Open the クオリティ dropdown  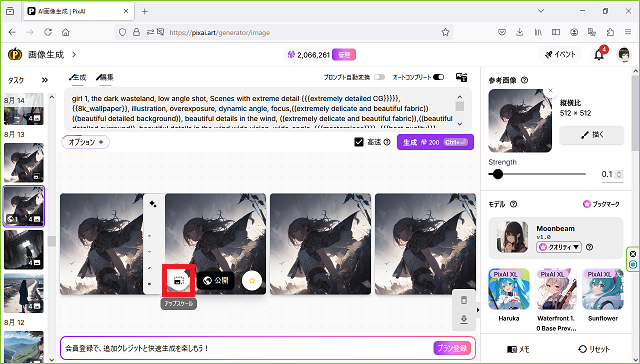click(x=559, y=247)
